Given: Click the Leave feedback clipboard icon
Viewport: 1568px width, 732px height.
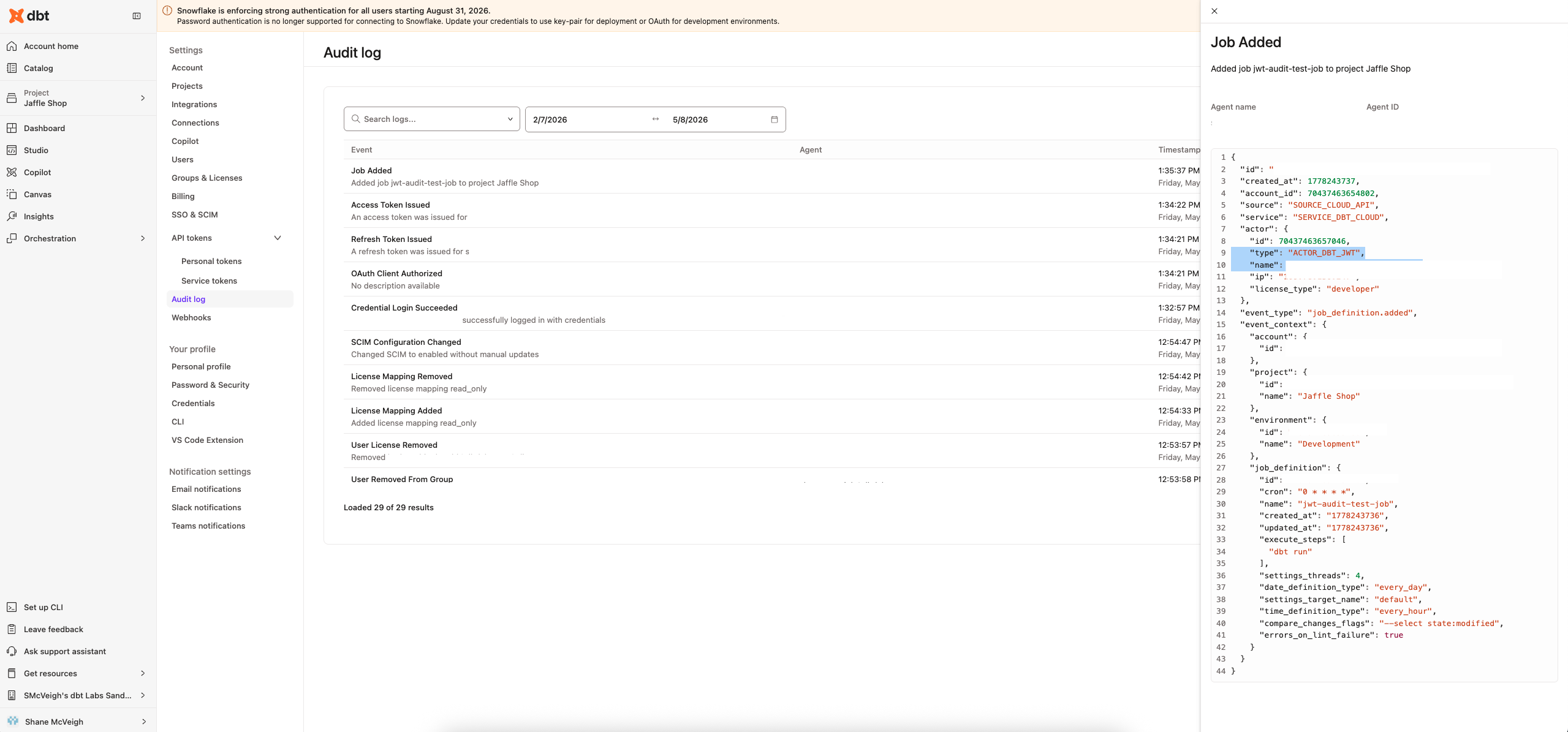Looking at the screenshot, I should (x=12, y=629).
